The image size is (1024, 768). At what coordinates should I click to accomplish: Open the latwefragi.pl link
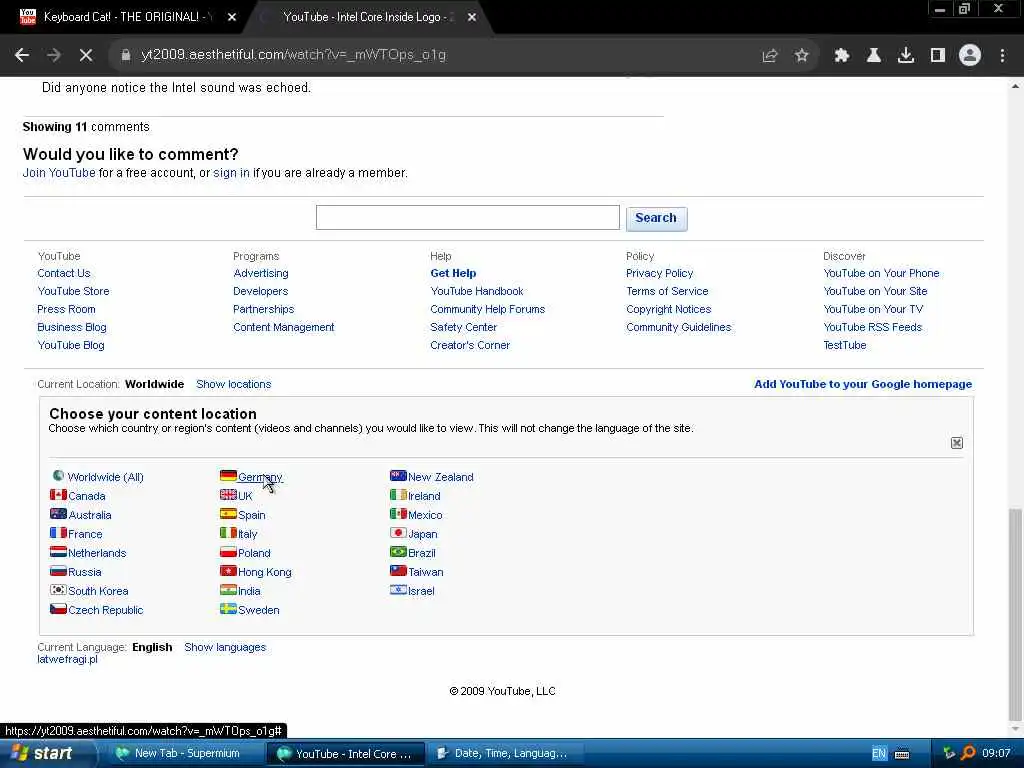tap(67, 659)
